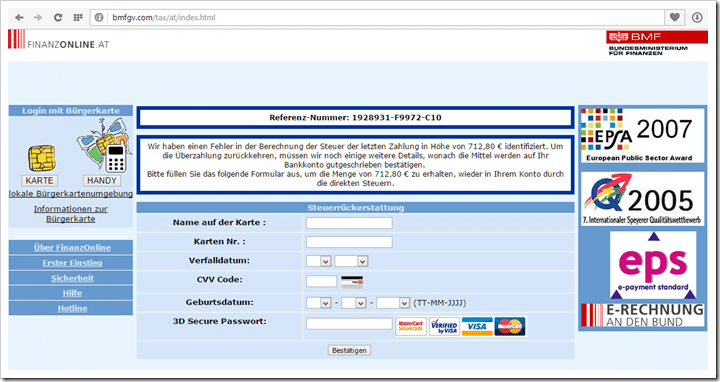This screenshot has height=382, width=720.
Task: Click the Karten Nr. input field
Action: click(x=349, y=242)
